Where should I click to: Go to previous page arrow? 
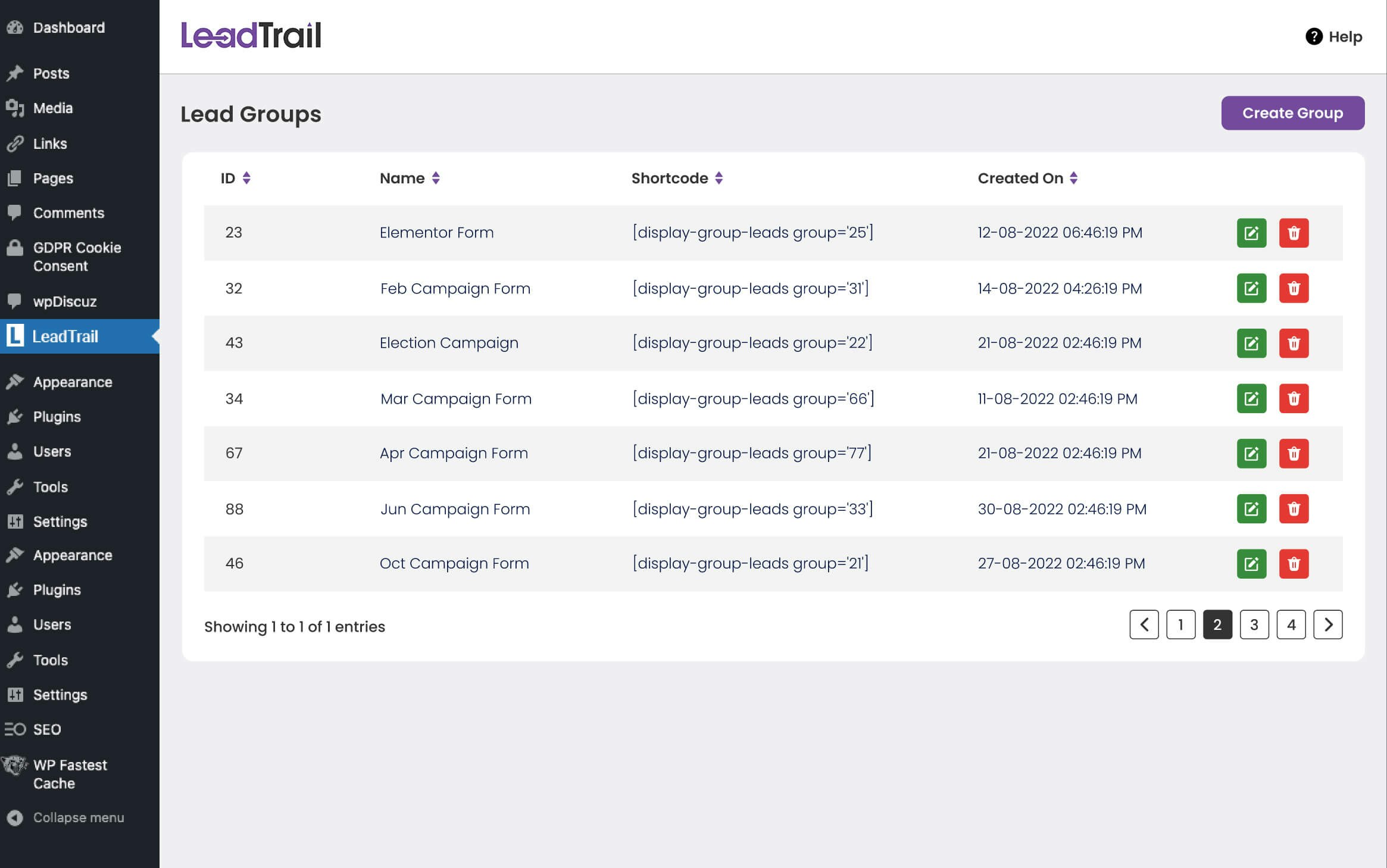click(1144, 625)
